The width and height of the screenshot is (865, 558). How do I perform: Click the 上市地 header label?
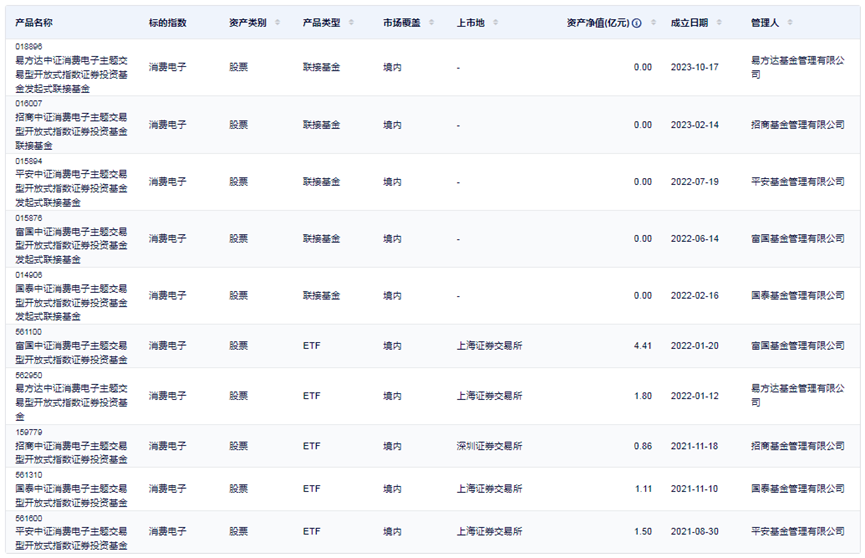coord(471,23)
